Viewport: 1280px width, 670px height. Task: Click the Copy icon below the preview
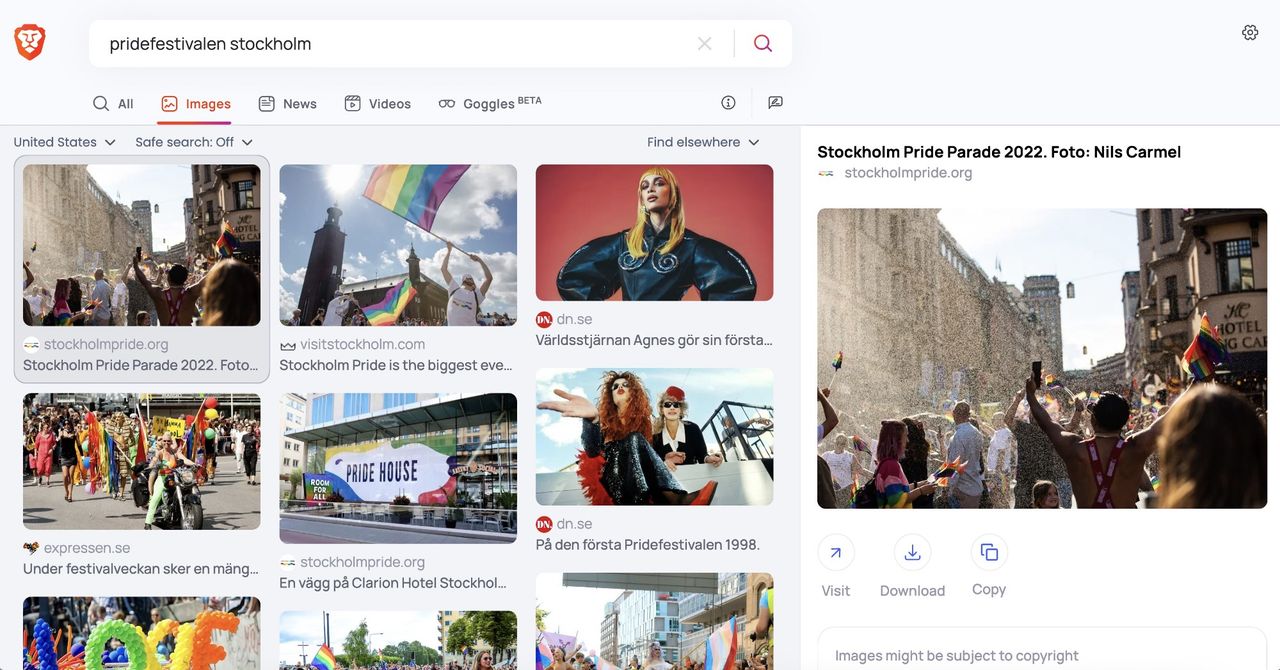coord(988,551)
